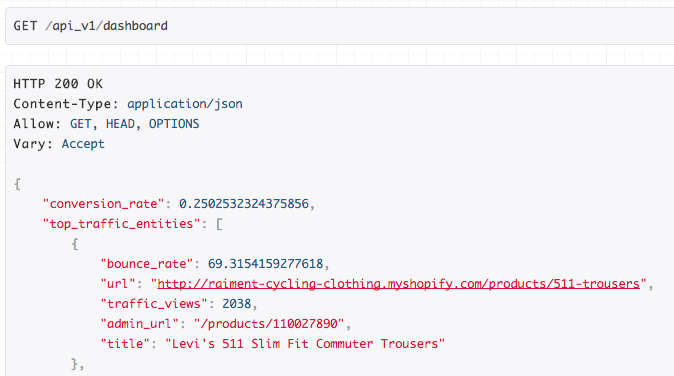
Task: Select the HEAD method in the Allow header
Action: (120, 124)
